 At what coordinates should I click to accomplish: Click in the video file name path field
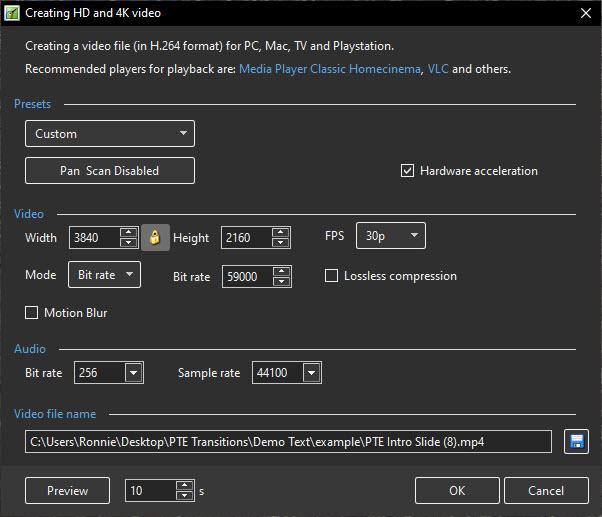(x=288, y=442)
